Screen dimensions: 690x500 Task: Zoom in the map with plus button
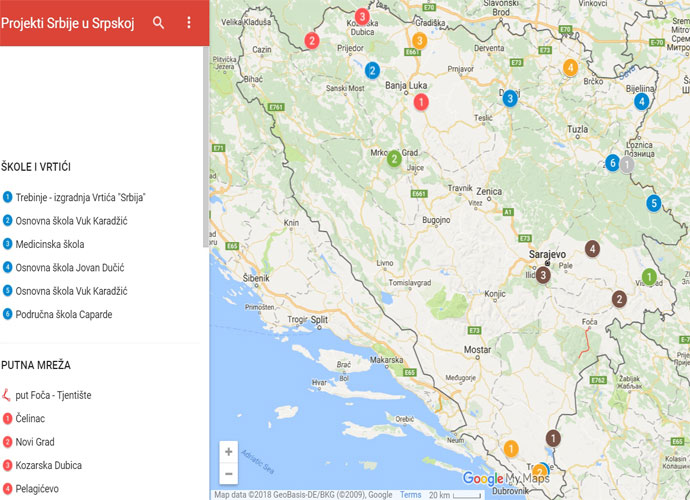click(229, 451)
